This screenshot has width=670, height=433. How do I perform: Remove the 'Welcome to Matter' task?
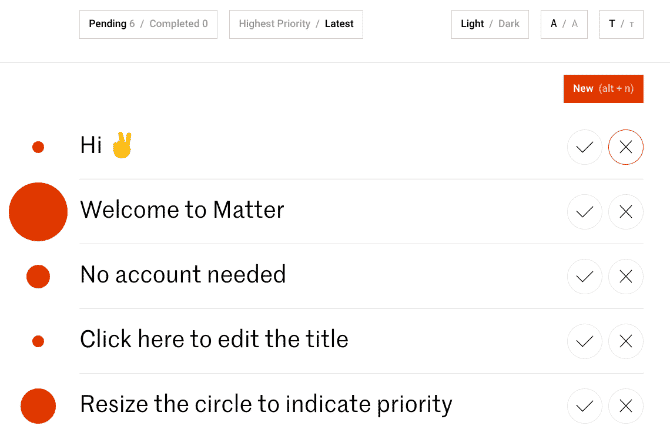[x=626, y=212]
